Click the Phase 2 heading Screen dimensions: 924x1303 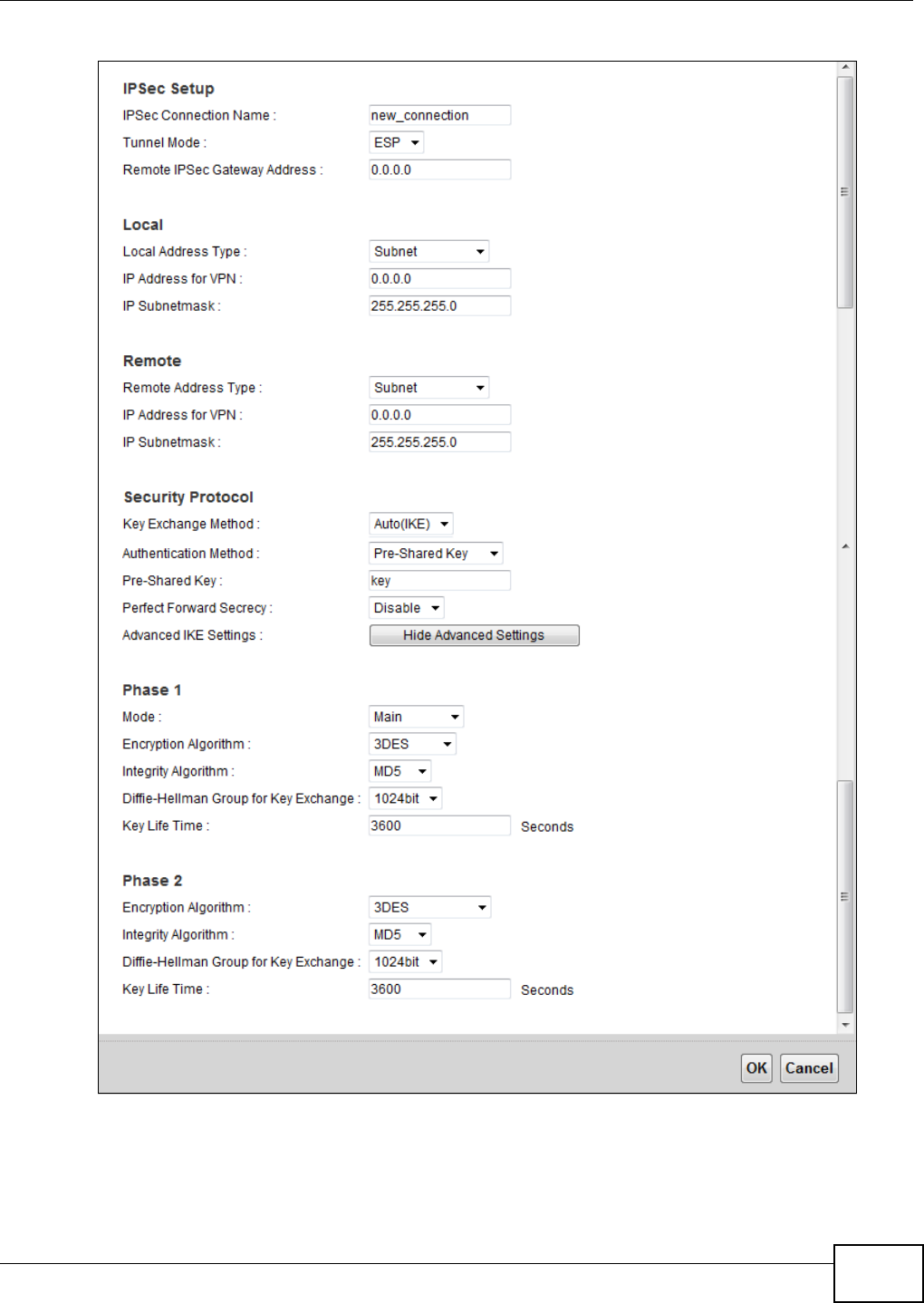pos(152,881)
